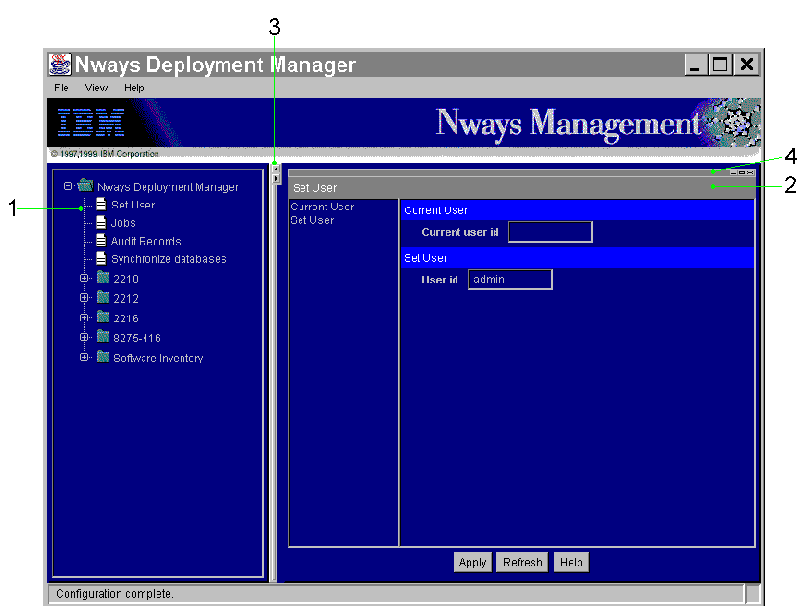Open the View menu
This screenshot has width=800, height=606.
(96, 88)
